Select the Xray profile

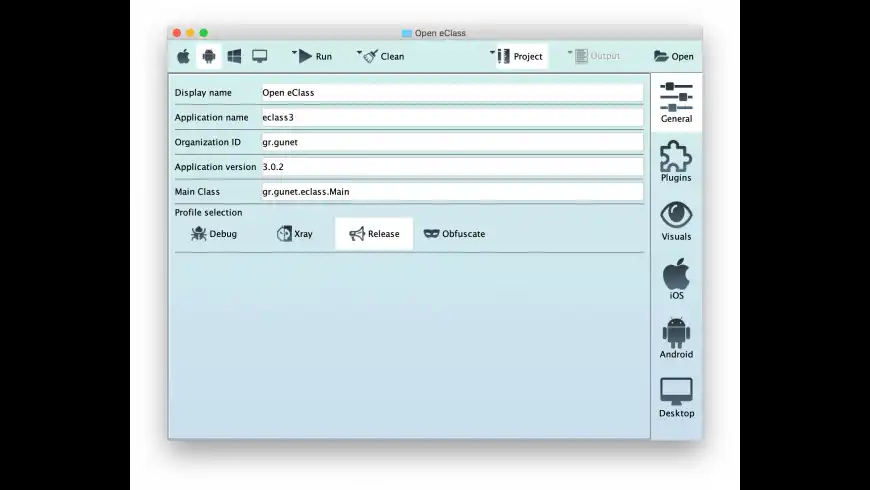294,234
